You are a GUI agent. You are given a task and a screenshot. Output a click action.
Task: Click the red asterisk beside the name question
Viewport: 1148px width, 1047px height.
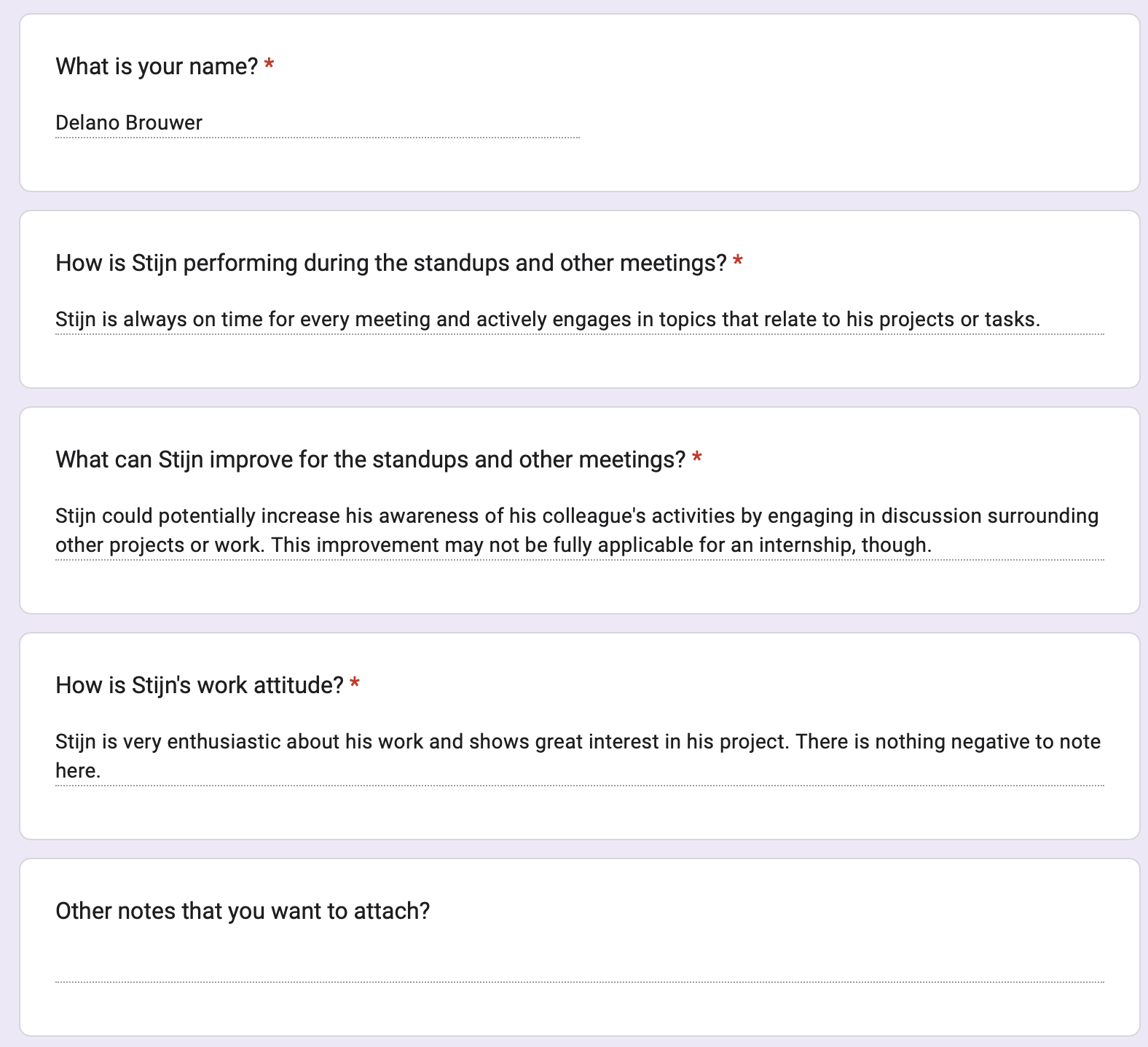pyautogui.click(x=267, y=64)
